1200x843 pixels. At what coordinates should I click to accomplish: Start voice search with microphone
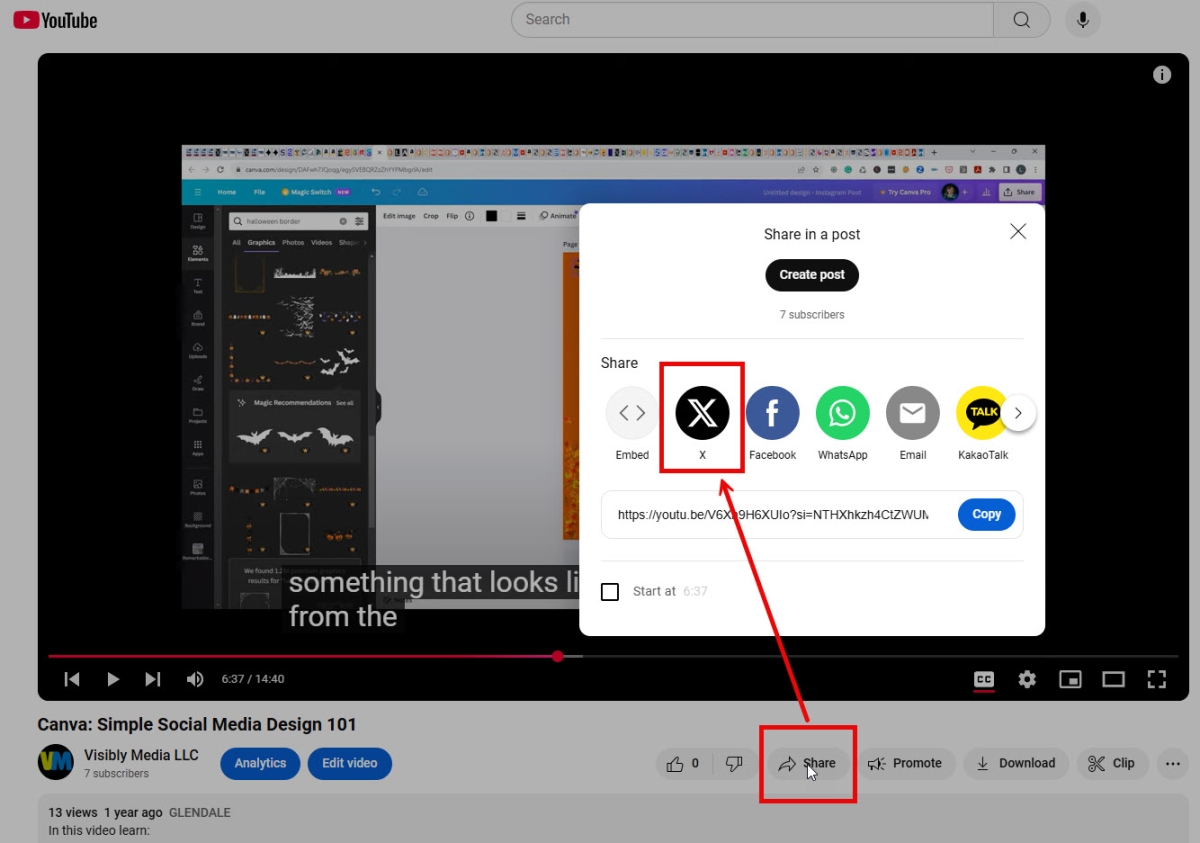(1082, 20)
